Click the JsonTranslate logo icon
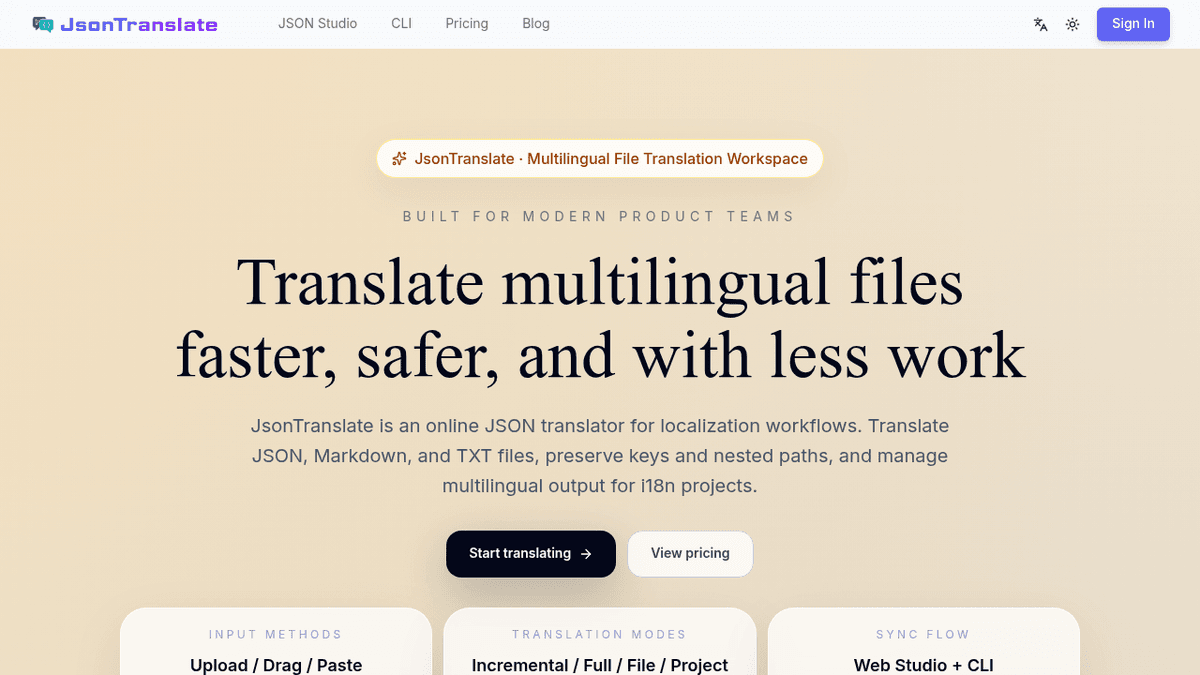This screenshot has height=675, width=1200. (x=43, y=24)
